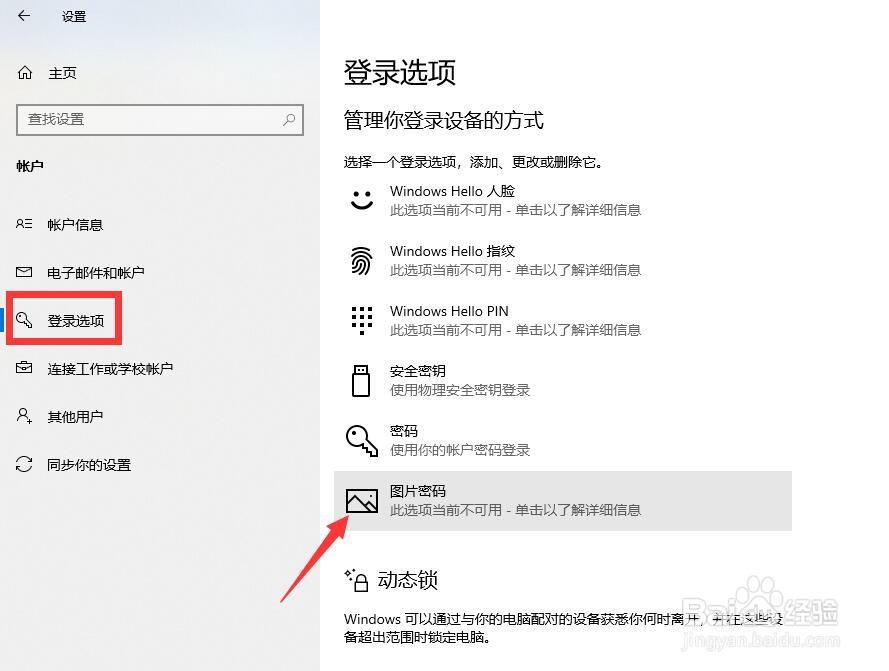Expand 密码 sign-in option
Screen dimensions: 889x671
pos(562,441)
